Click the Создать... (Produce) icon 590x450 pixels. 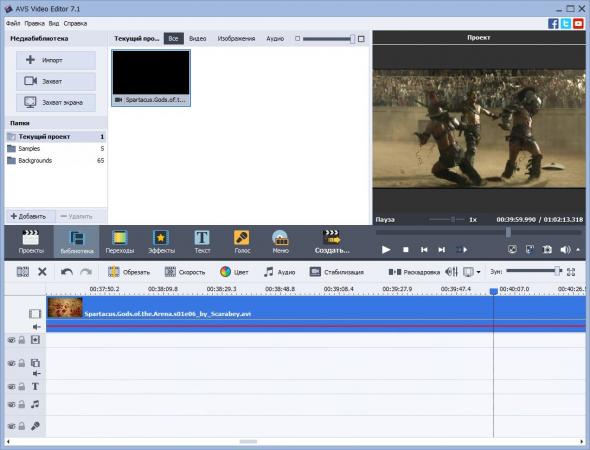[x=332, y=242]
